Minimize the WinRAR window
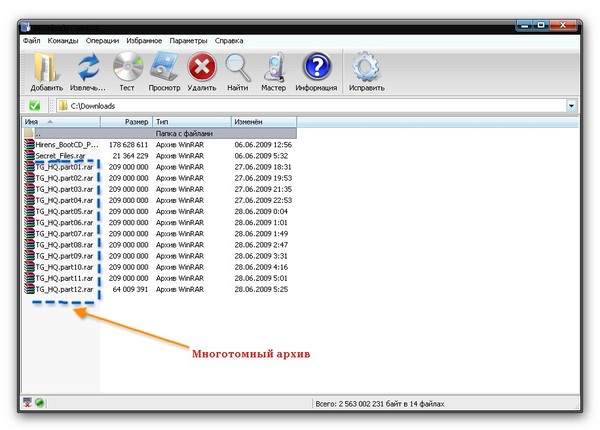This screenshot has height=430, width=600. pyautogui.click(x=524, y=26)
